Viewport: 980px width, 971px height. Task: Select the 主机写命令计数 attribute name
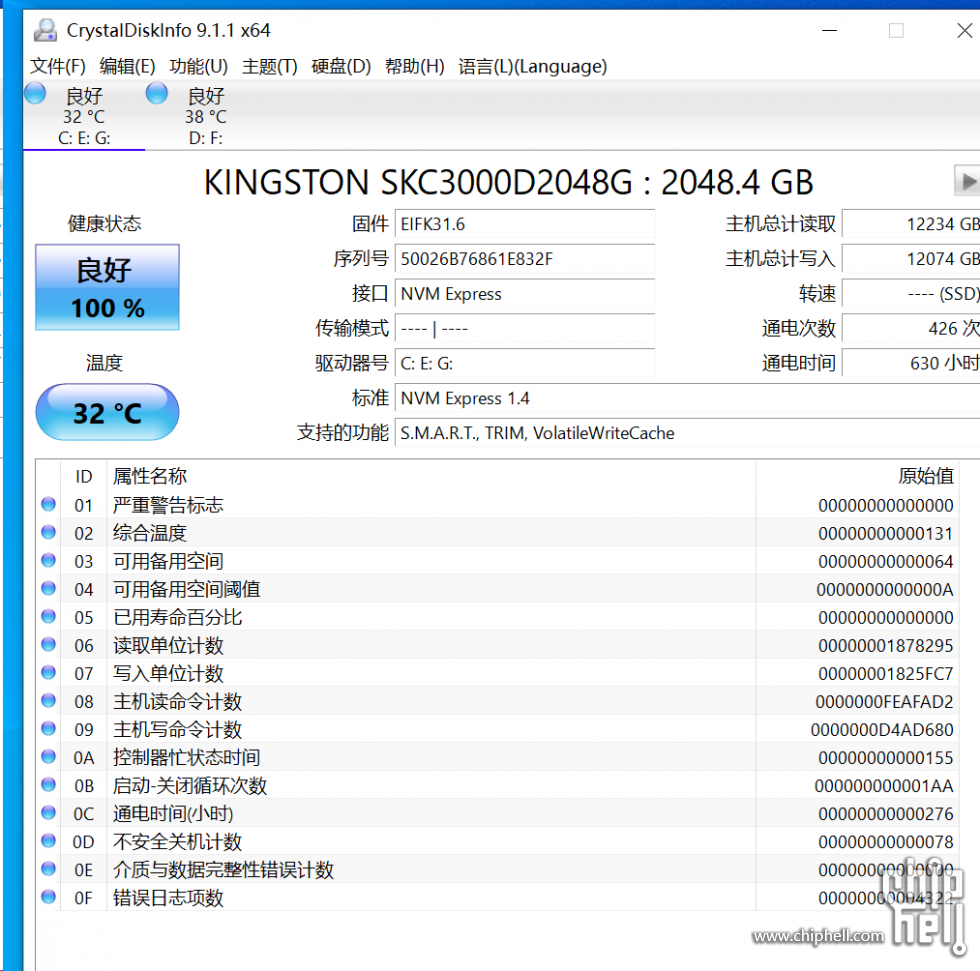[x=178, y=729]
